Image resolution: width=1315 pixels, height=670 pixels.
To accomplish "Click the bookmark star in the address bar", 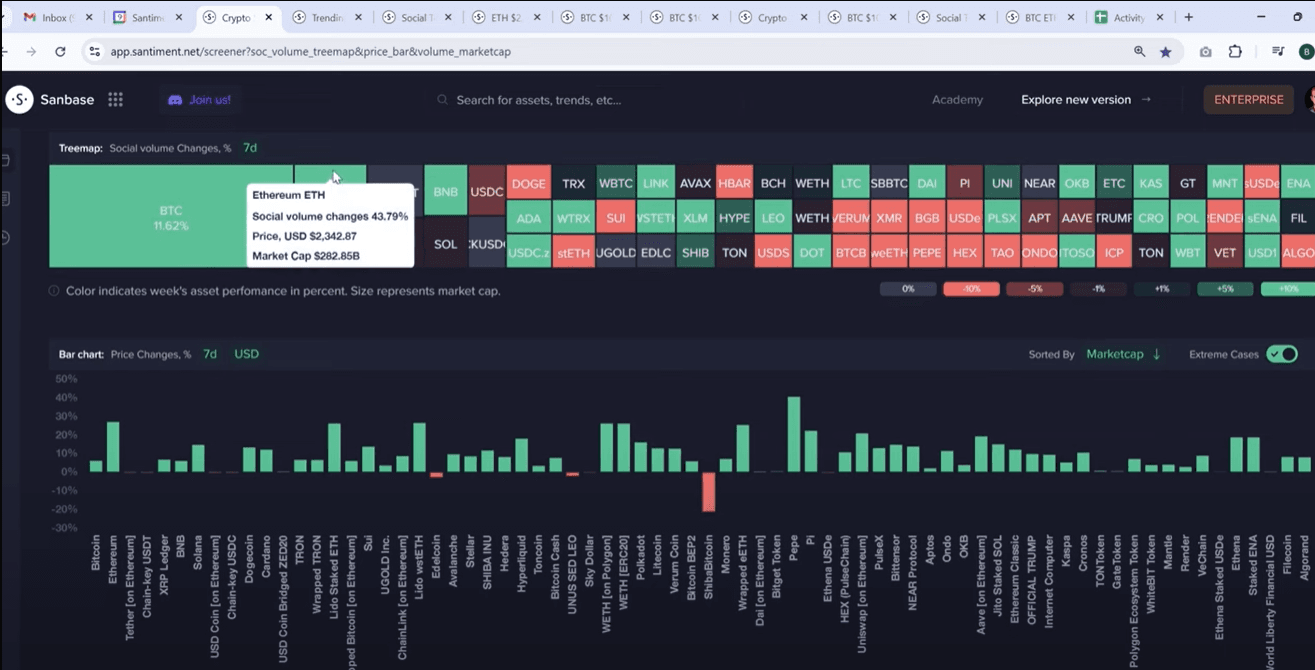I will (1165, 52).
